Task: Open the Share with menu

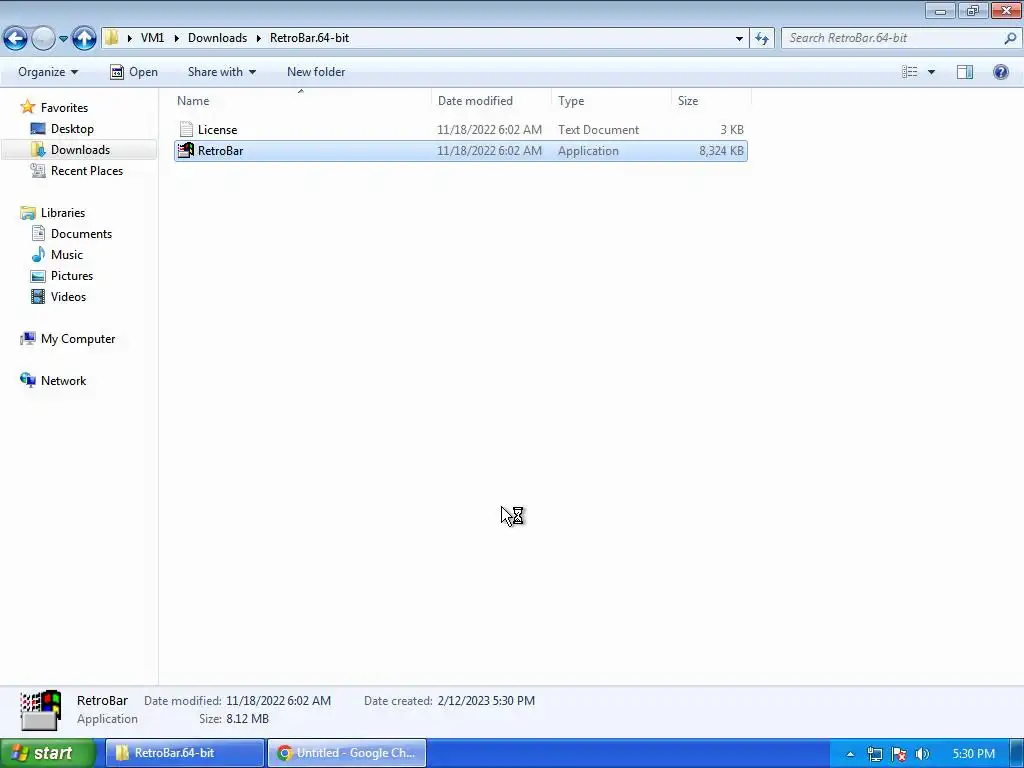Action: tap(221, 72)
